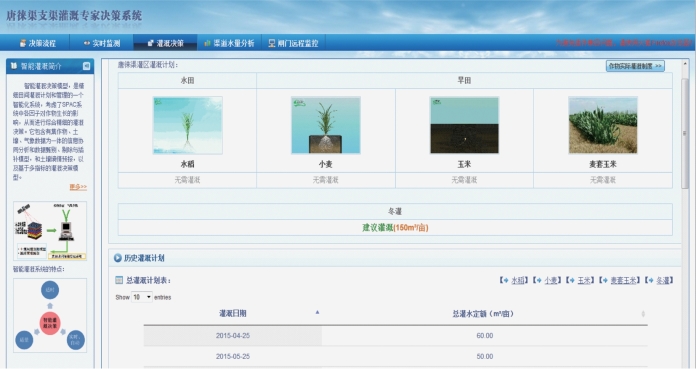Viewport: 696px width, 369px height.
Task: Open the 决策流程 navigation tab
Action: point(37,43)
